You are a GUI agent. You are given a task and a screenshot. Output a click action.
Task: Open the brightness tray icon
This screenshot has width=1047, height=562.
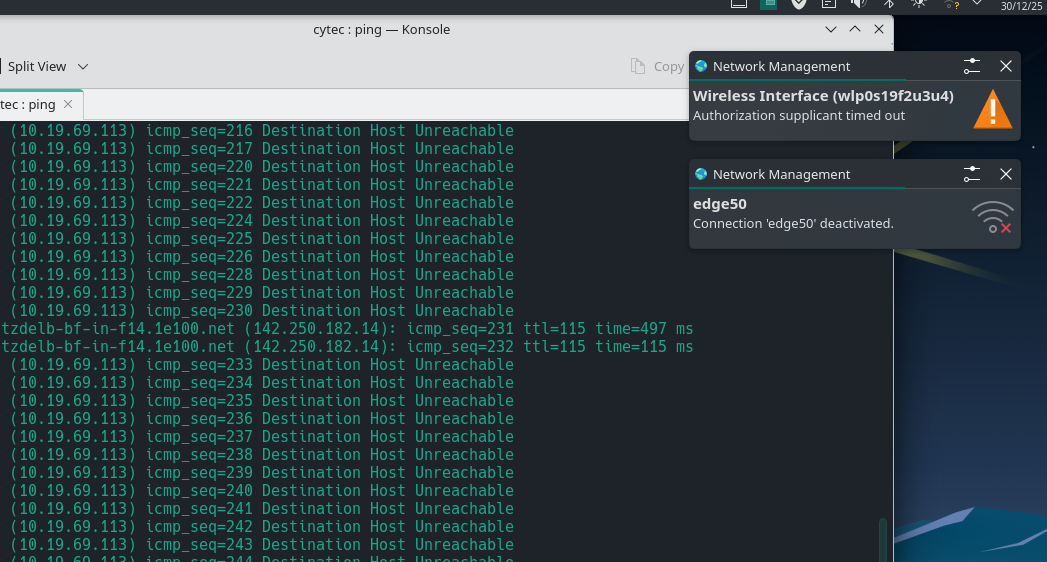pyautogui.click(x=918, y=4)
